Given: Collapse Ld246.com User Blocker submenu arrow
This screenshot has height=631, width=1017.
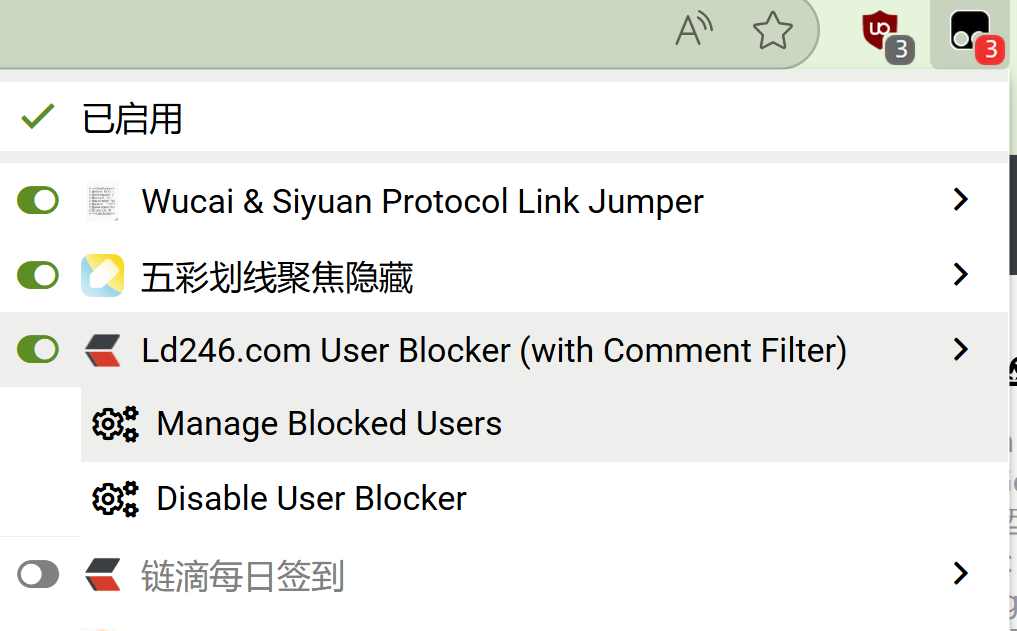Looking at the screenshot, I should point(961,349).
